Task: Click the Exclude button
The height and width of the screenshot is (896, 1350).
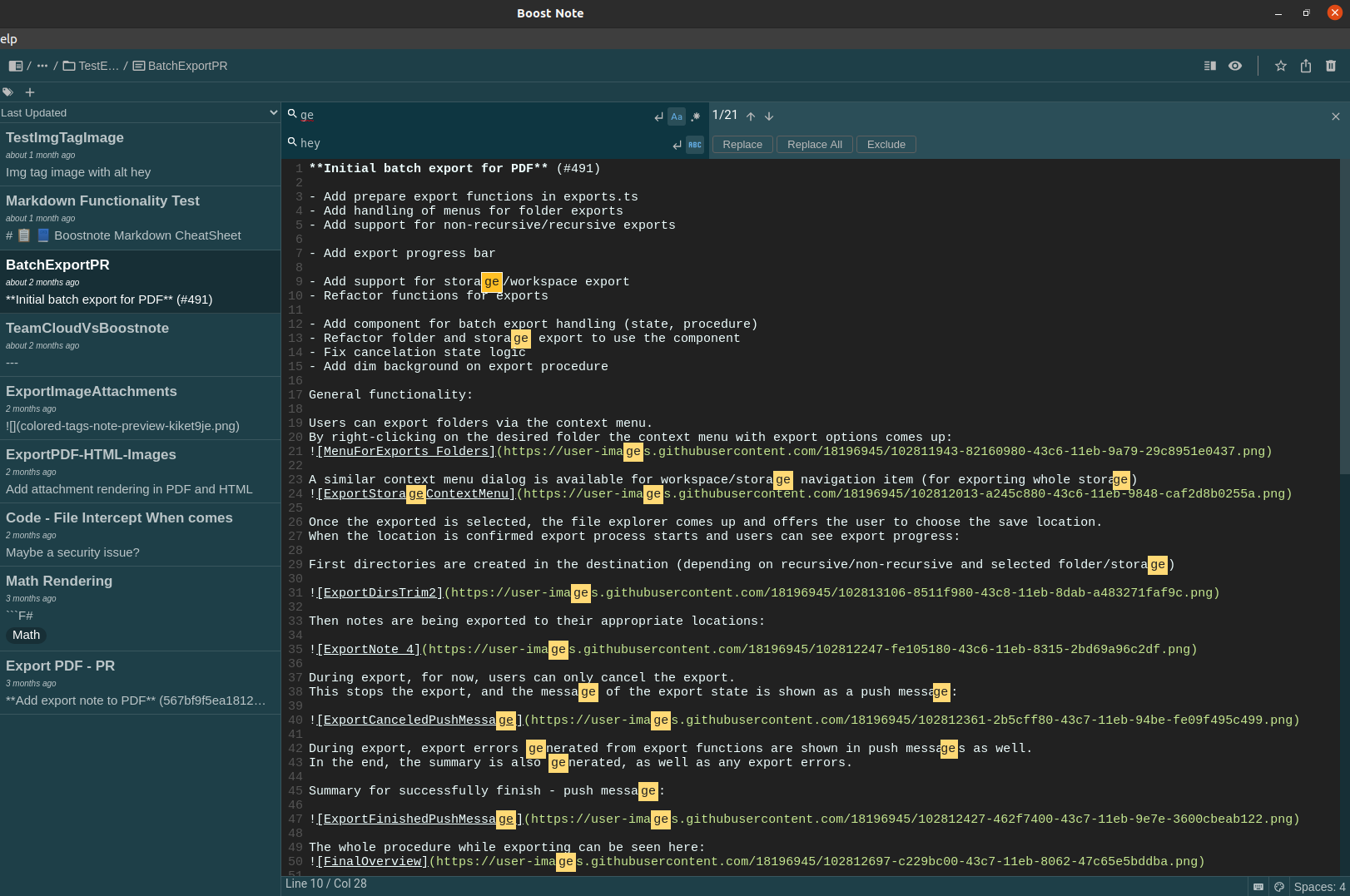Action: click(886, 145)
